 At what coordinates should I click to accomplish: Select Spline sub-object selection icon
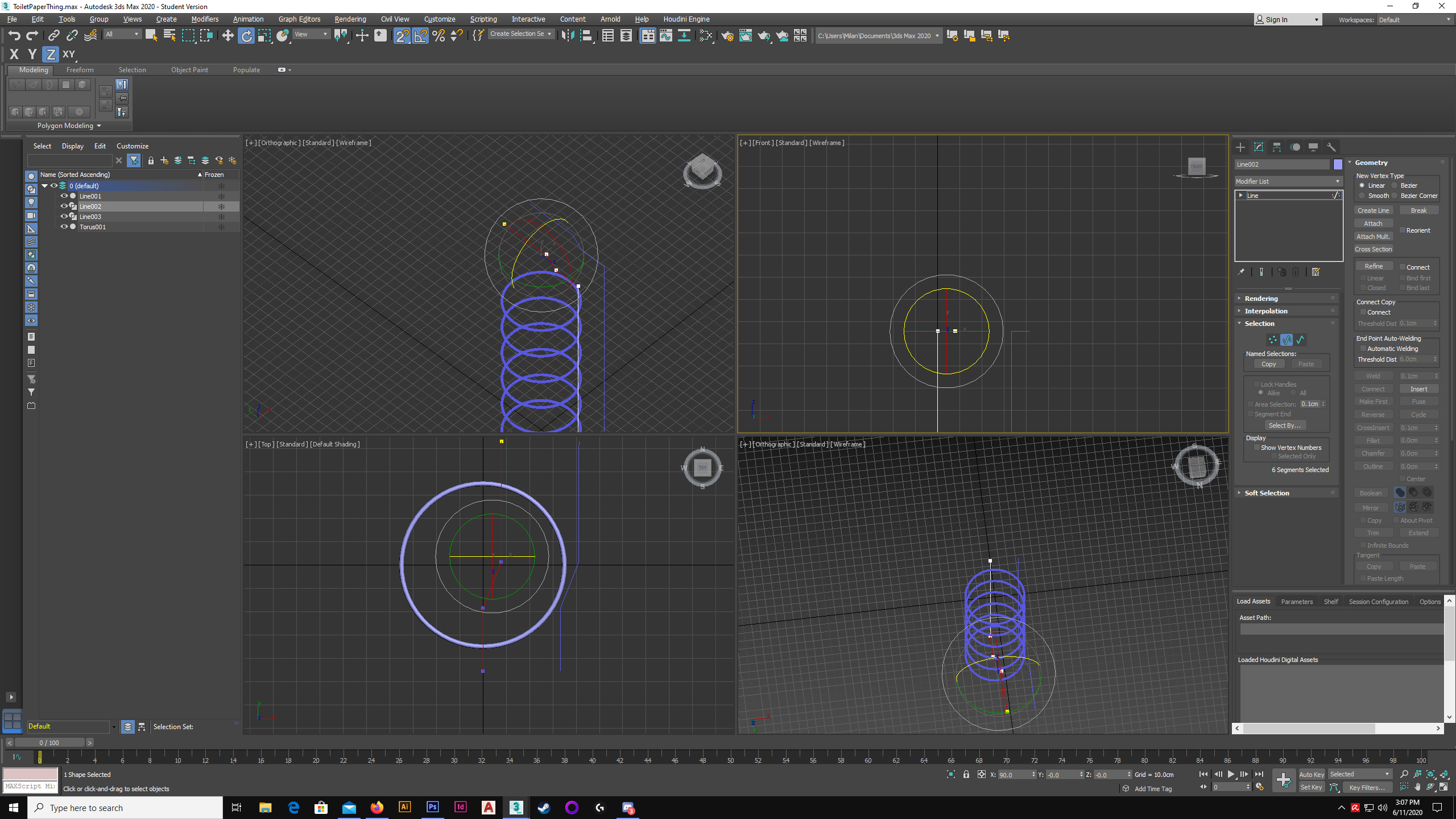point(1300,340)
